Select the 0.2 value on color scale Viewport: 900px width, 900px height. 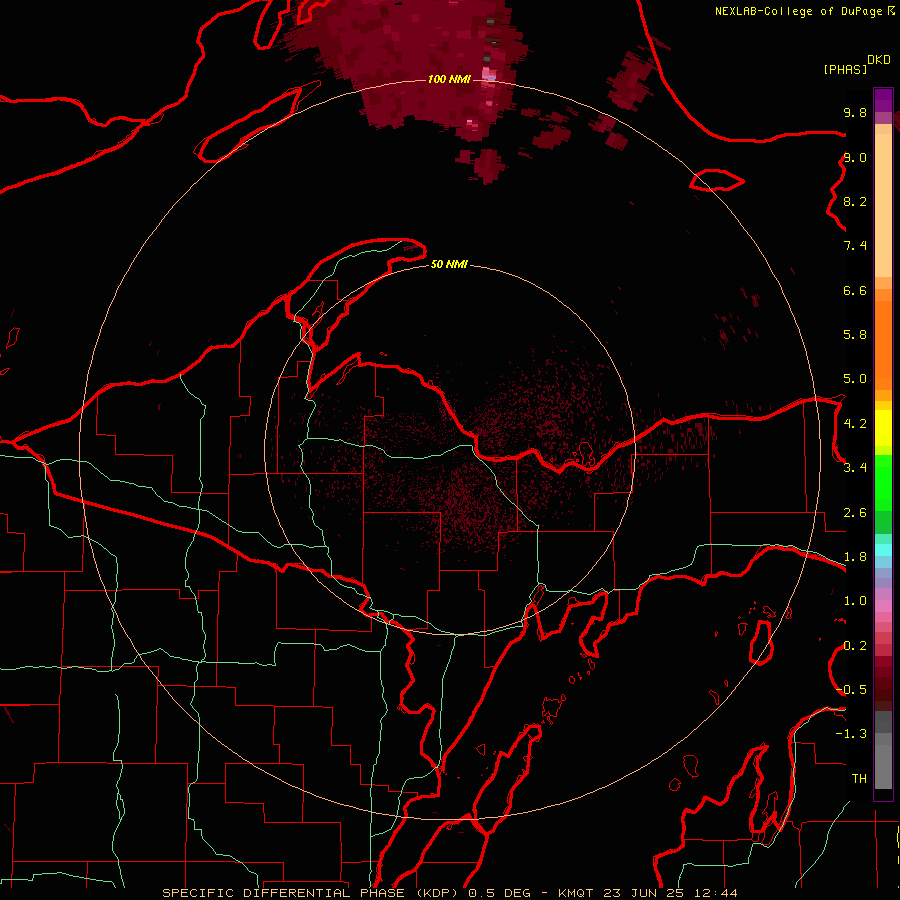[x=855, y=646]
